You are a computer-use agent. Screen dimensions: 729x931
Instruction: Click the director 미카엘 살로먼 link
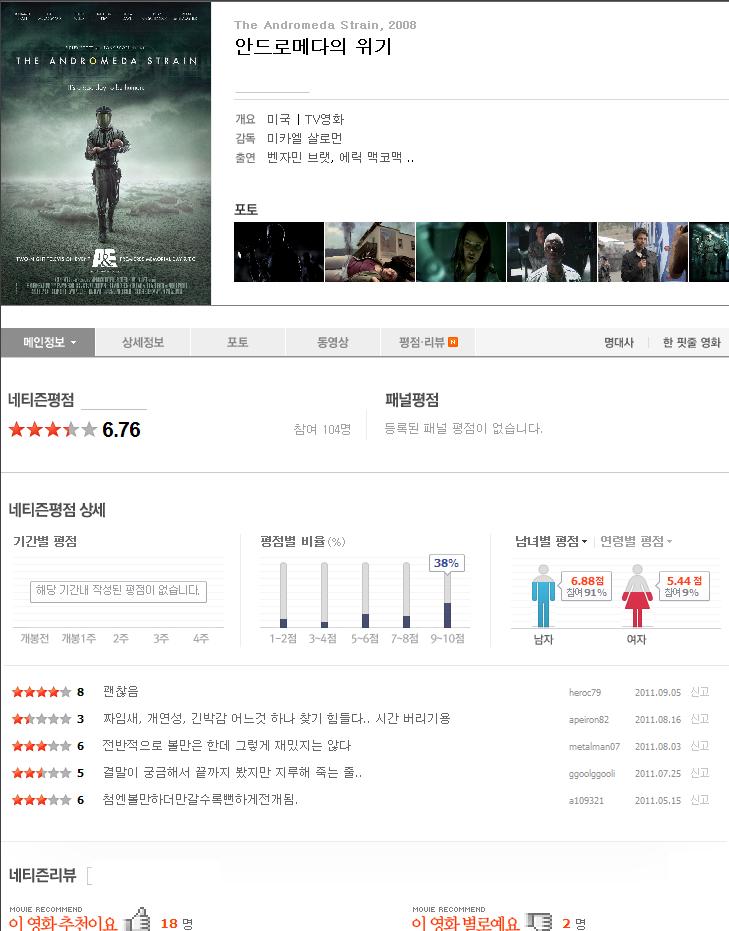tap(305, 138)
